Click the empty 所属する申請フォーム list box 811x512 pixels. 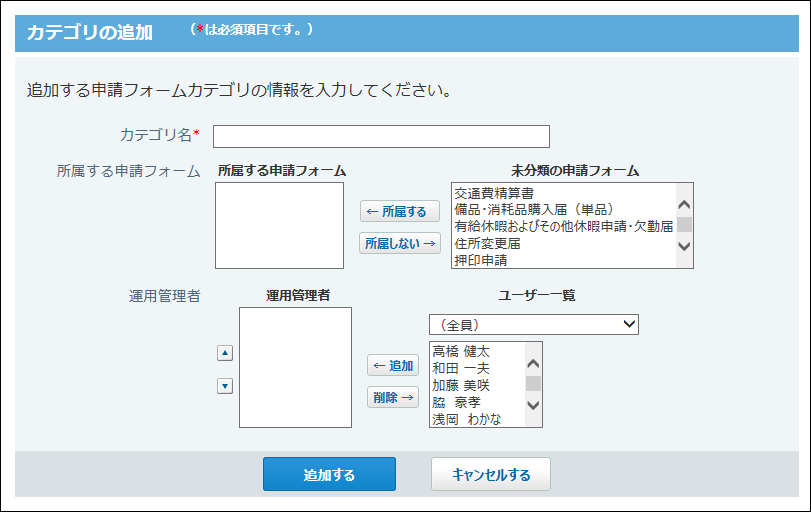pyautogui.click(x=279, y=225)
